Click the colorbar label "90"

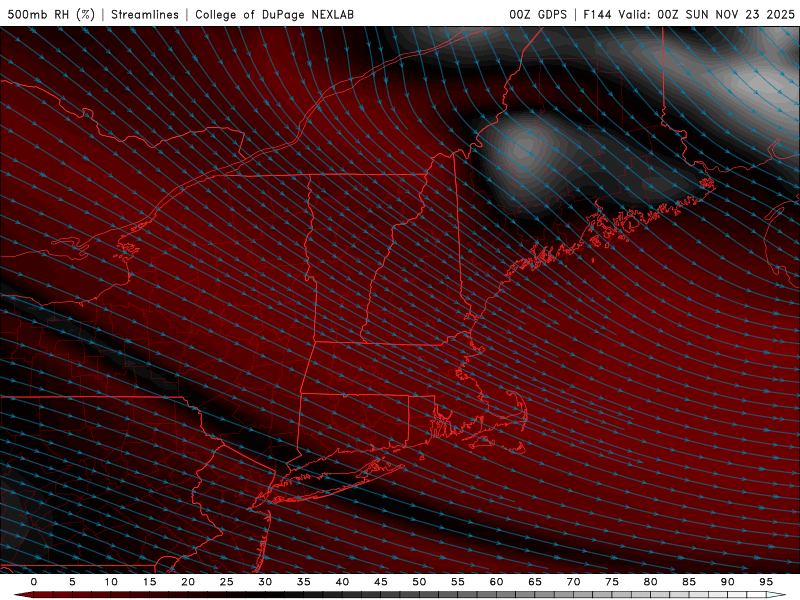point(727,582)
